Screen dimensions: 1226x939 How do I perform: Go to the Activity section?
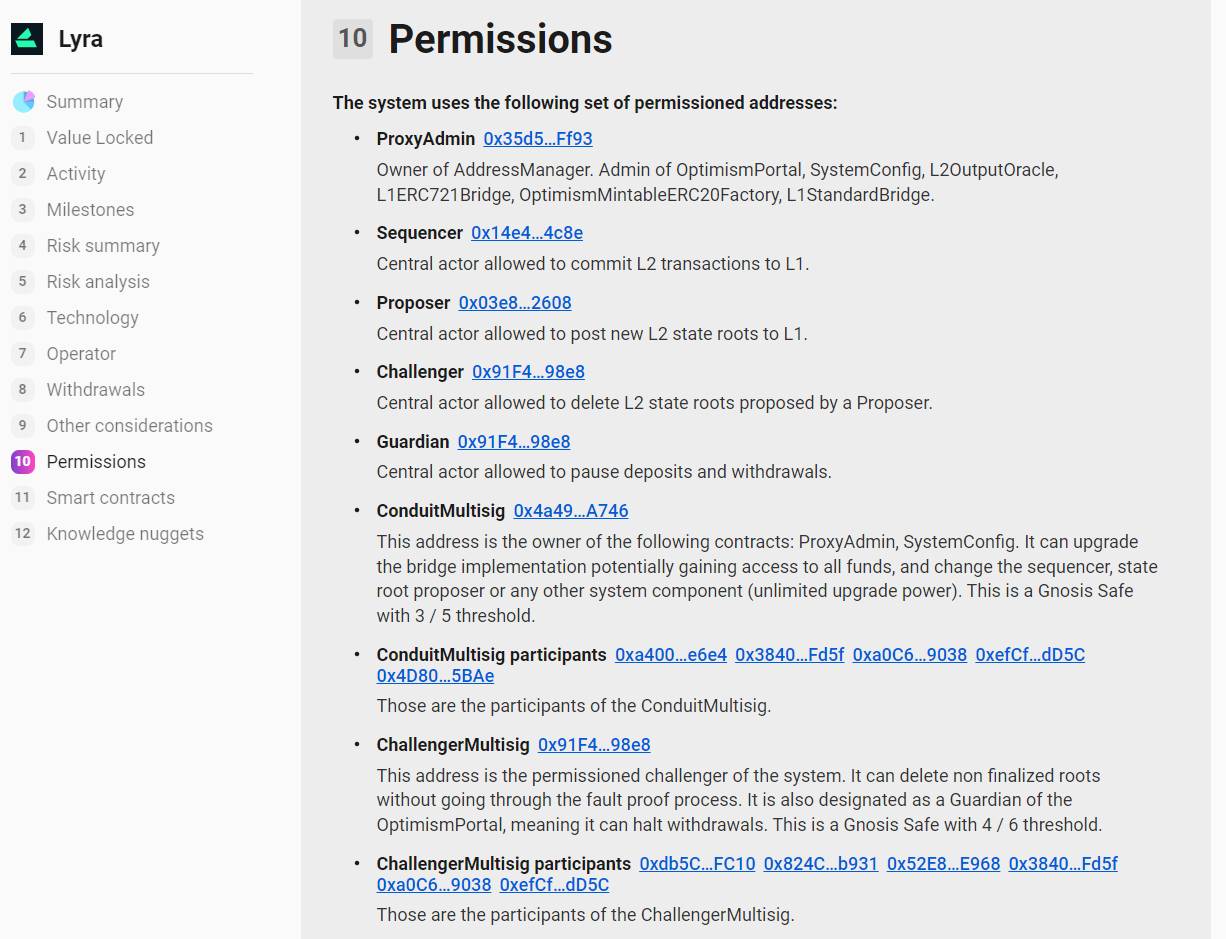point(76,173)
